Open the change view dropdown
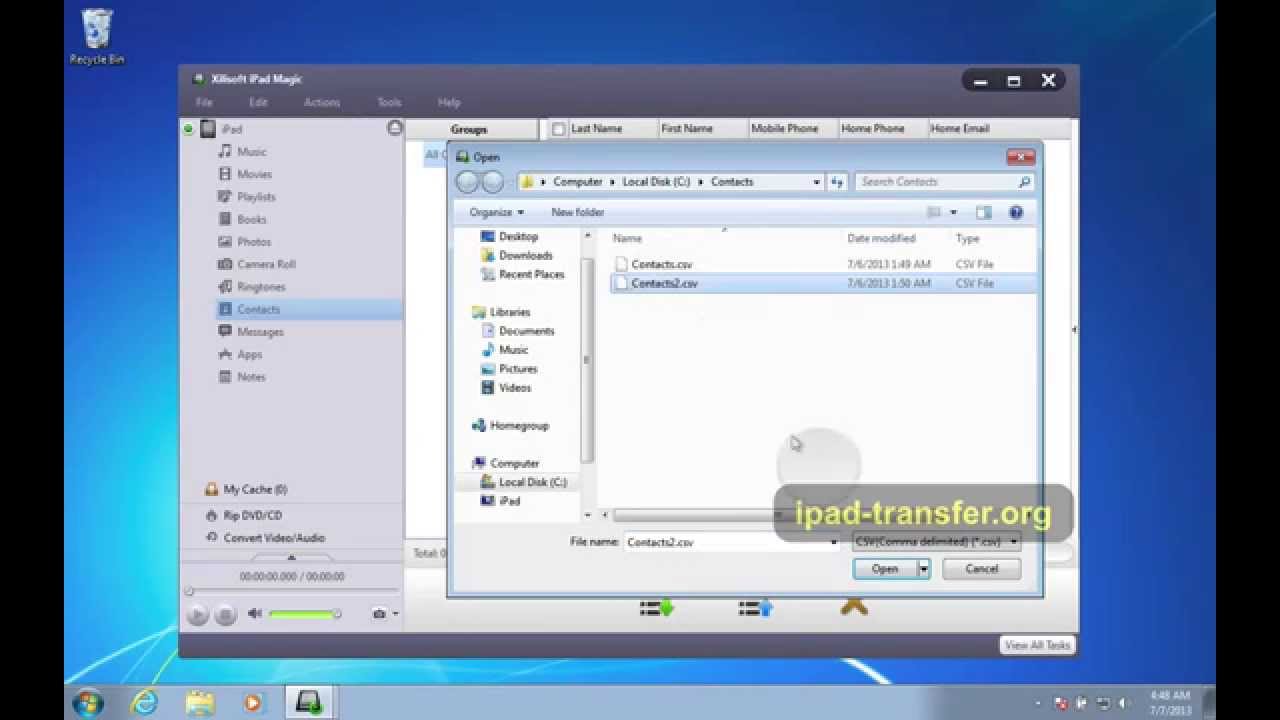1280x720 pixels. pyautogui.click(x=953, y=212)
